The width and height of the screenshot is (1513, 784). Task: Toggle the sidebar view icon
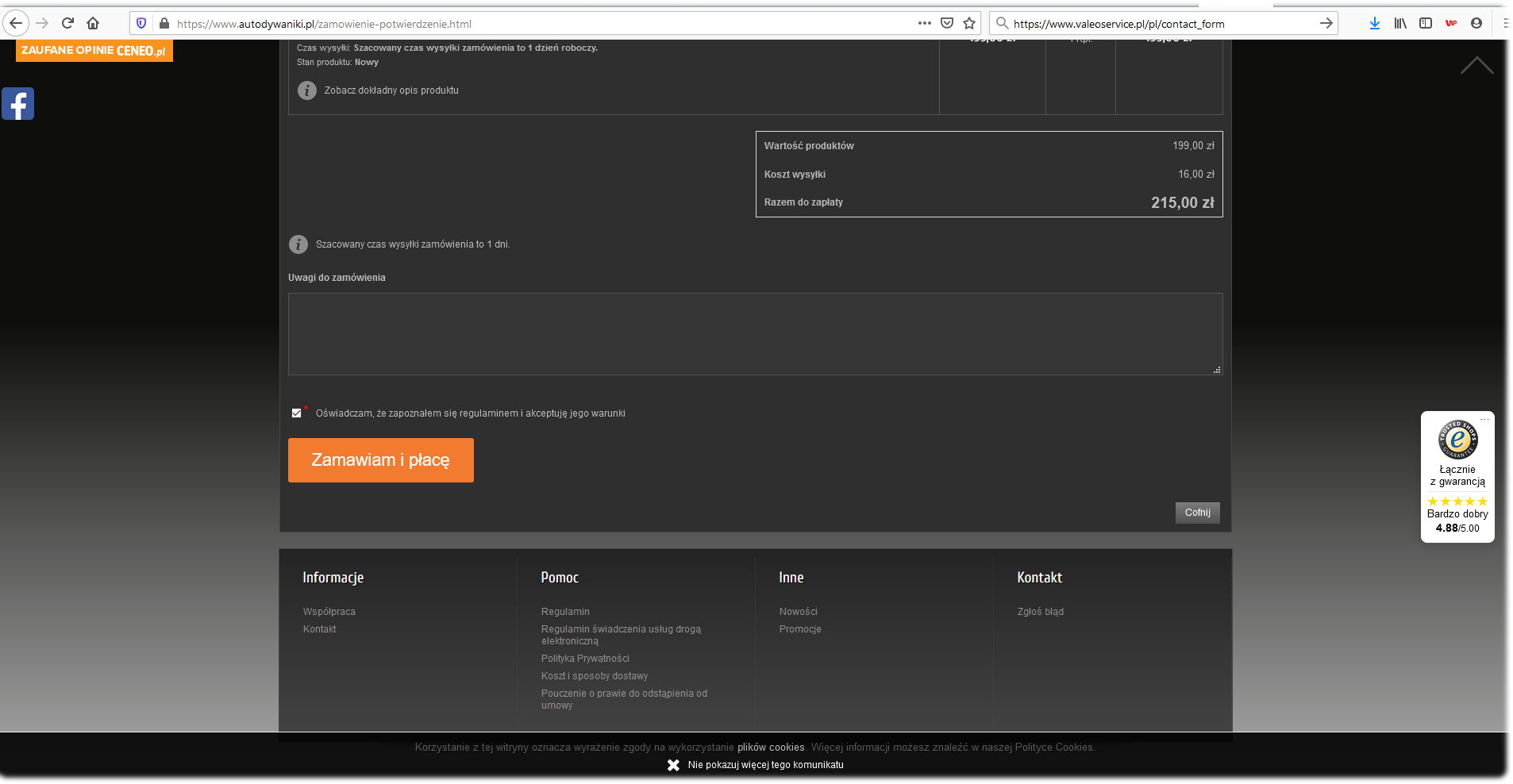pyautogui.click(x=1426, y=23)
